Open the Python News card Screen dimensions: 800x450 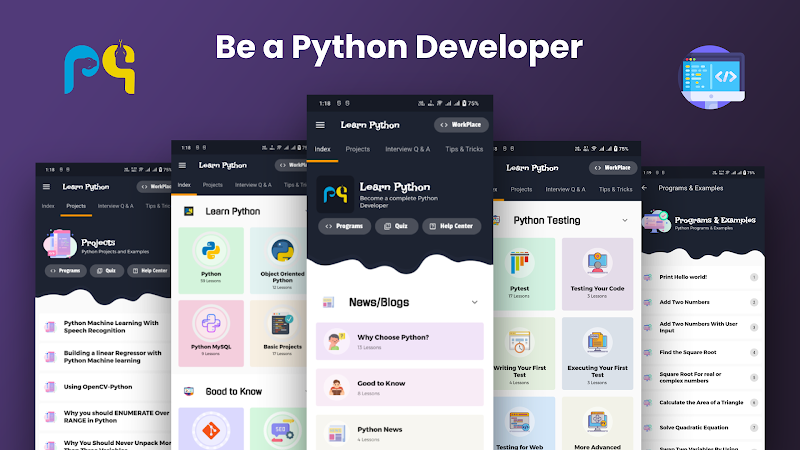(x=399, y=433)
